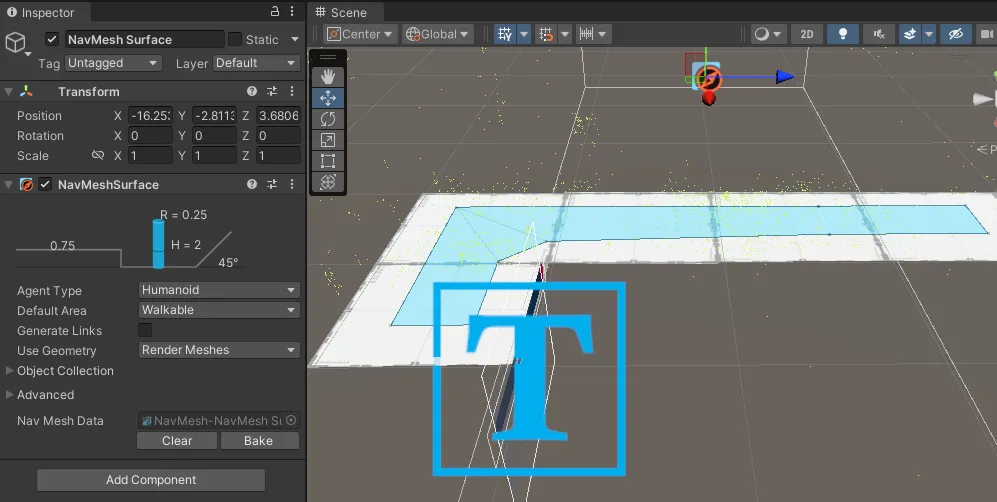Enable the Generate Links checkbox
The image size is (997, 502).
[x=145, y=331]
